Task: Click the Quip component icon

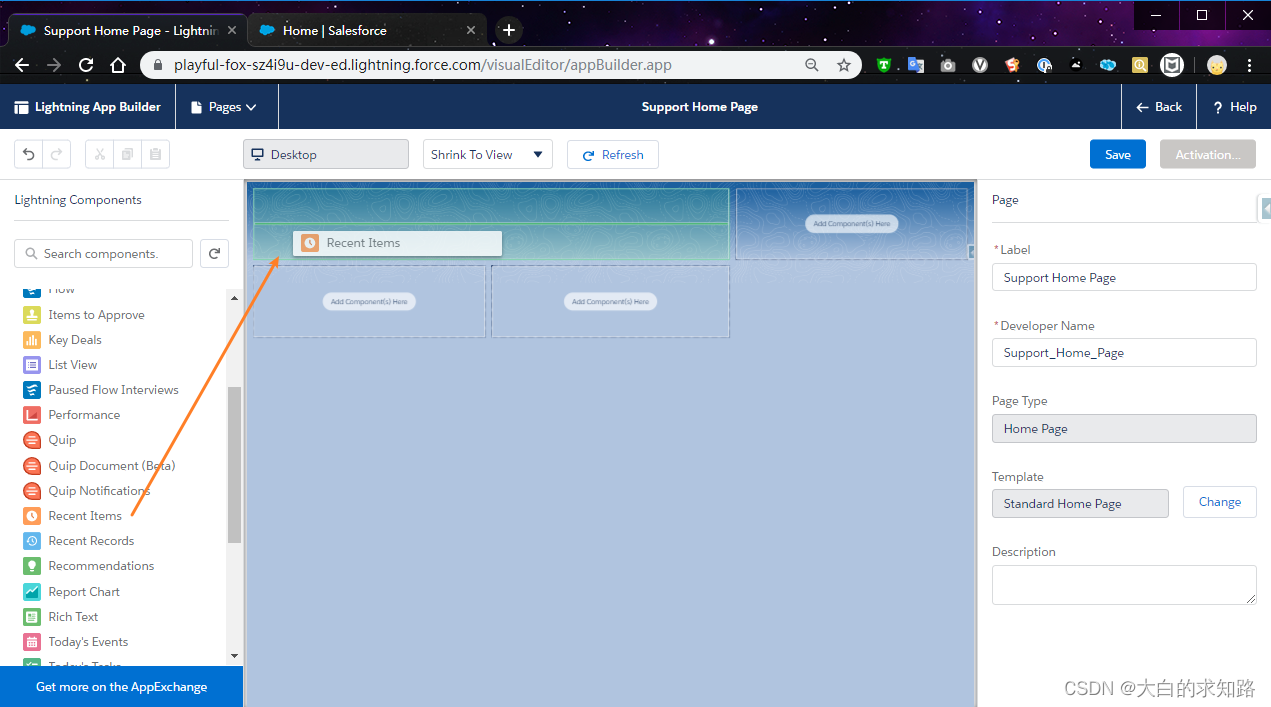Action: point(31,440)
